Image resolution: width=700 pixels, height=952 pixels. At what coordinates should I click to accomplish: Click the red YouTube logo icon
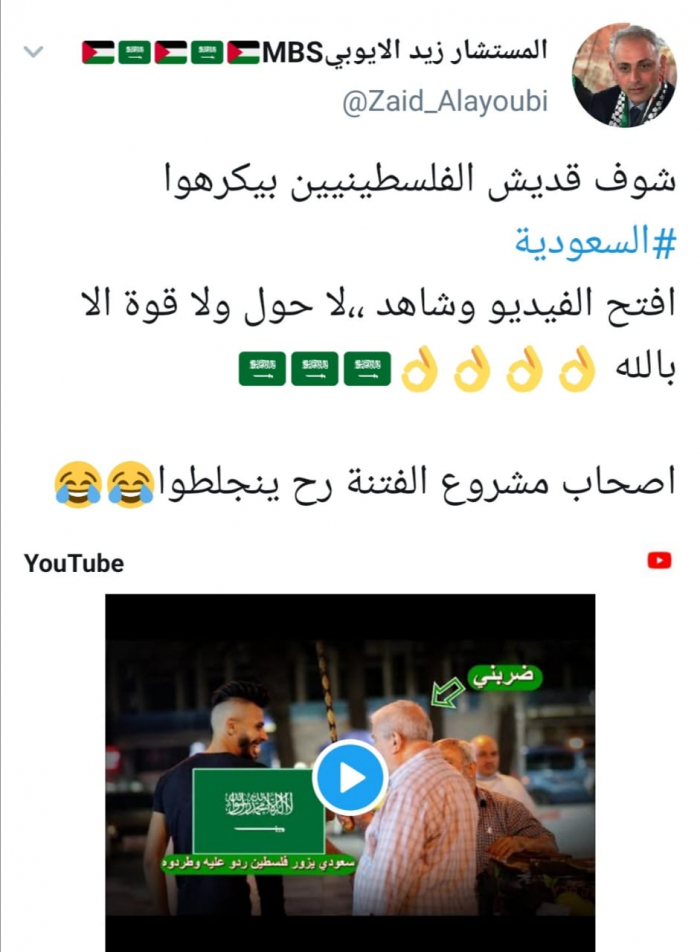(x=659, y=560)
